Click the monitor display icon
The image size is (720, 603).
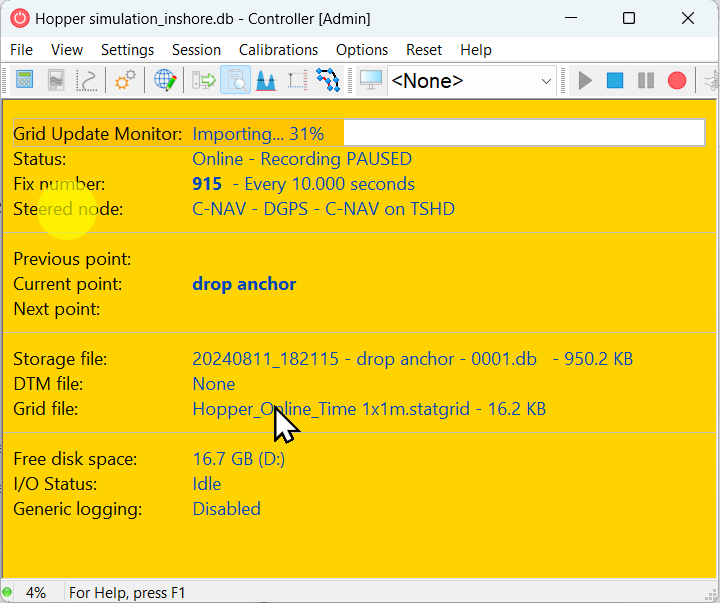tap(371, 80)
